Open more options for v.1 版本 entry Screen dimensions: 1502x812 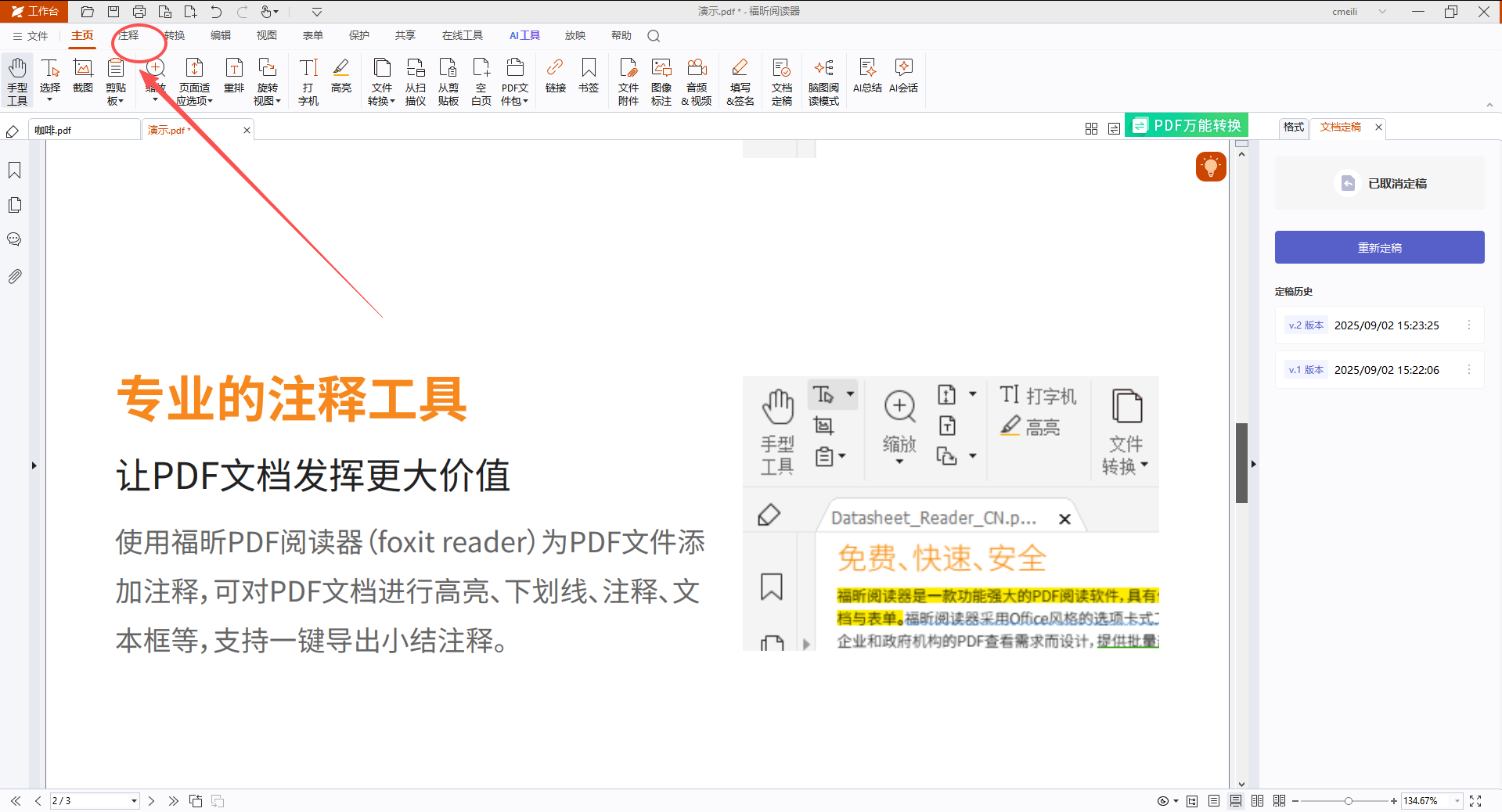(1469, 370)
